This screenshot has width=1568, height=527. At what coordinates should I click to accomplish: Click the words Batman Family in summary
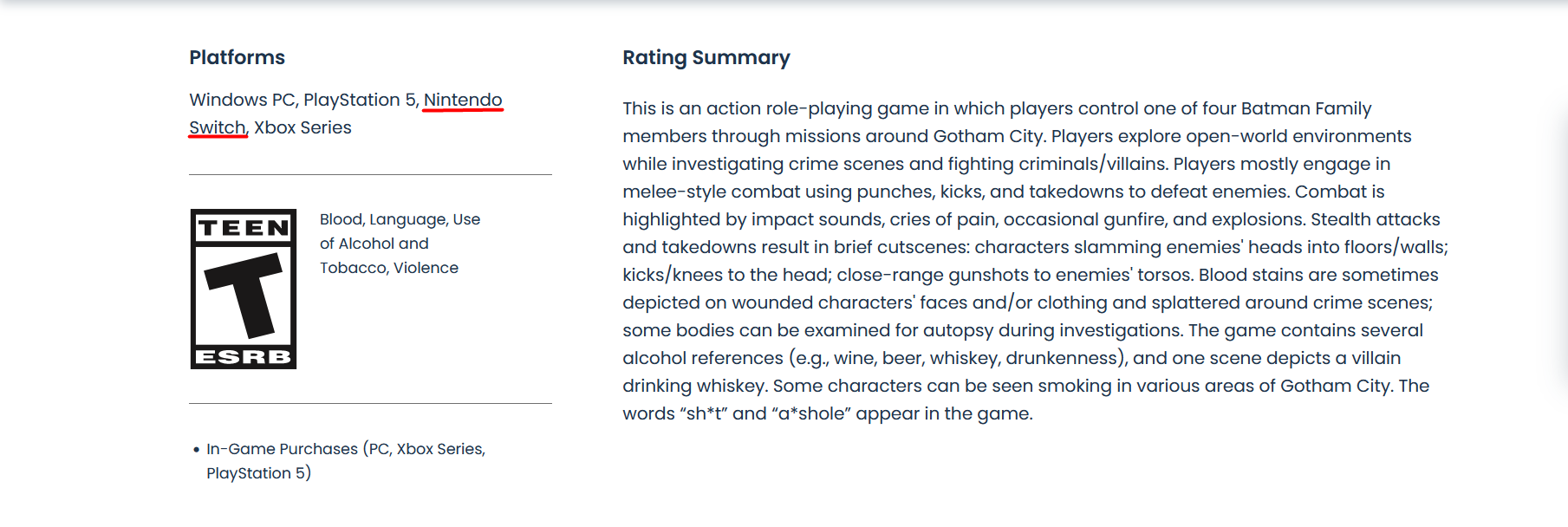click(x=1306, y=108)
